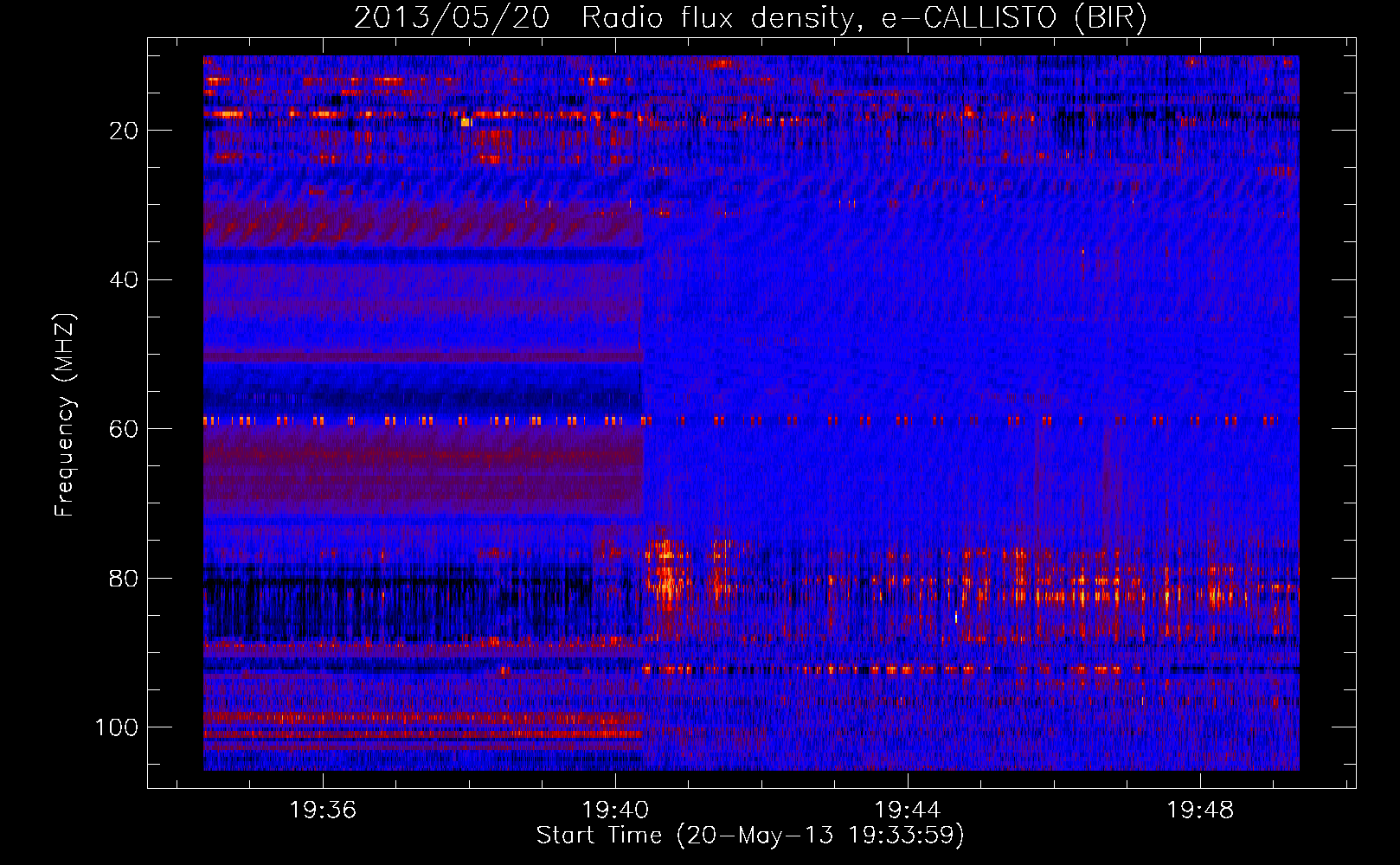The image size is (1400, 865).
Task: Click the 19:40 time tick label
Action: 615,811
